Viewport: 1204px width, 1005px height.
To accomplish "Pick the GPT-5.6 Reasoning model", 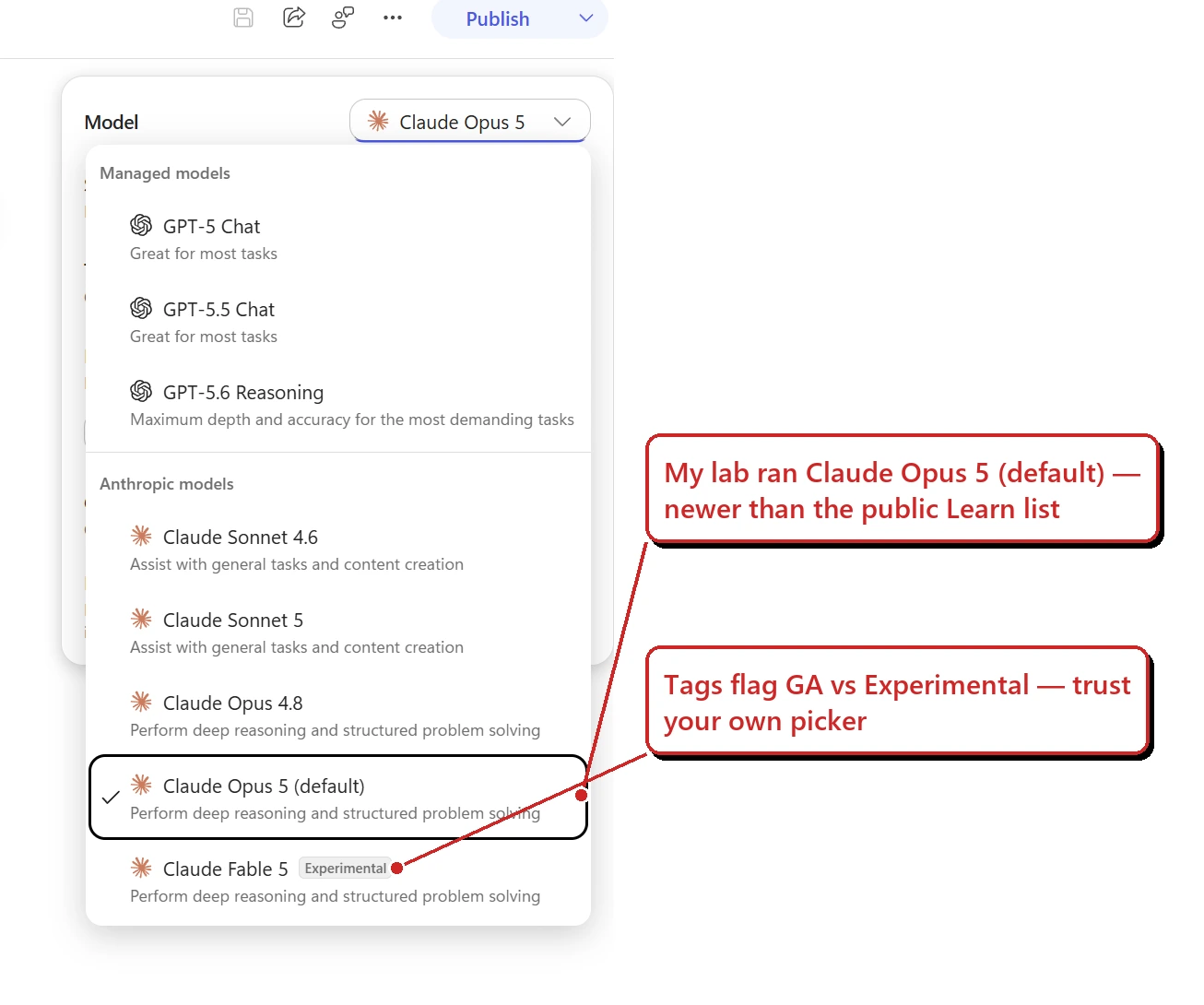I will 338,405.
